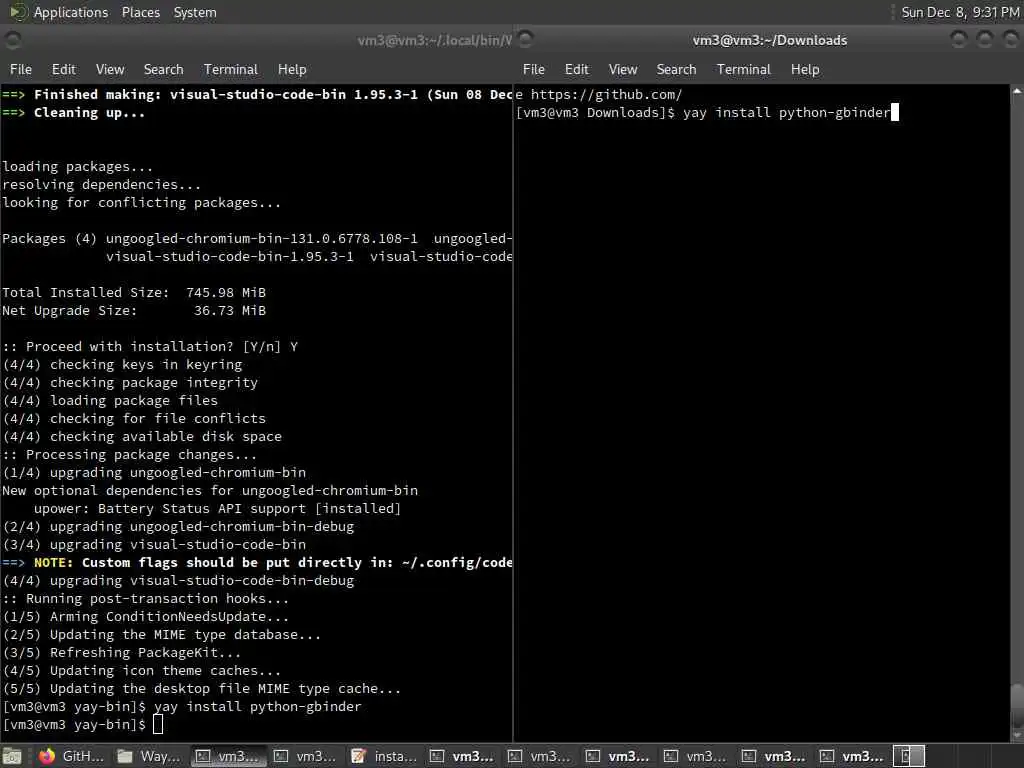Select the highlighted active vm3 terminal taskbar entry
The height and width of the screenshot is (768, 1024).
coord(228,756)
